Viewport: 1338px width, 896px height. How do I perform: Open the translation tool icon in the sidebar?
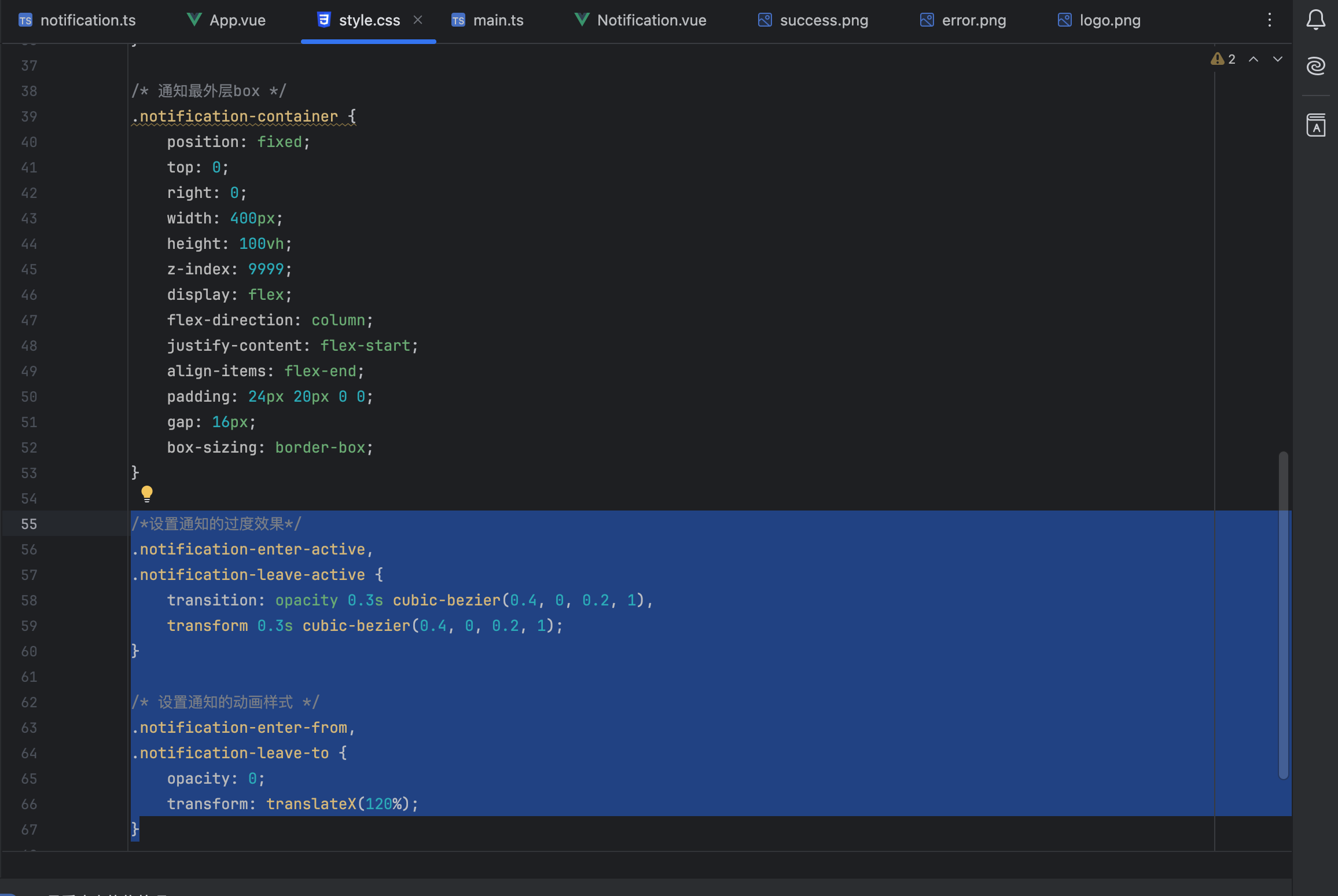pos(1315,125)
